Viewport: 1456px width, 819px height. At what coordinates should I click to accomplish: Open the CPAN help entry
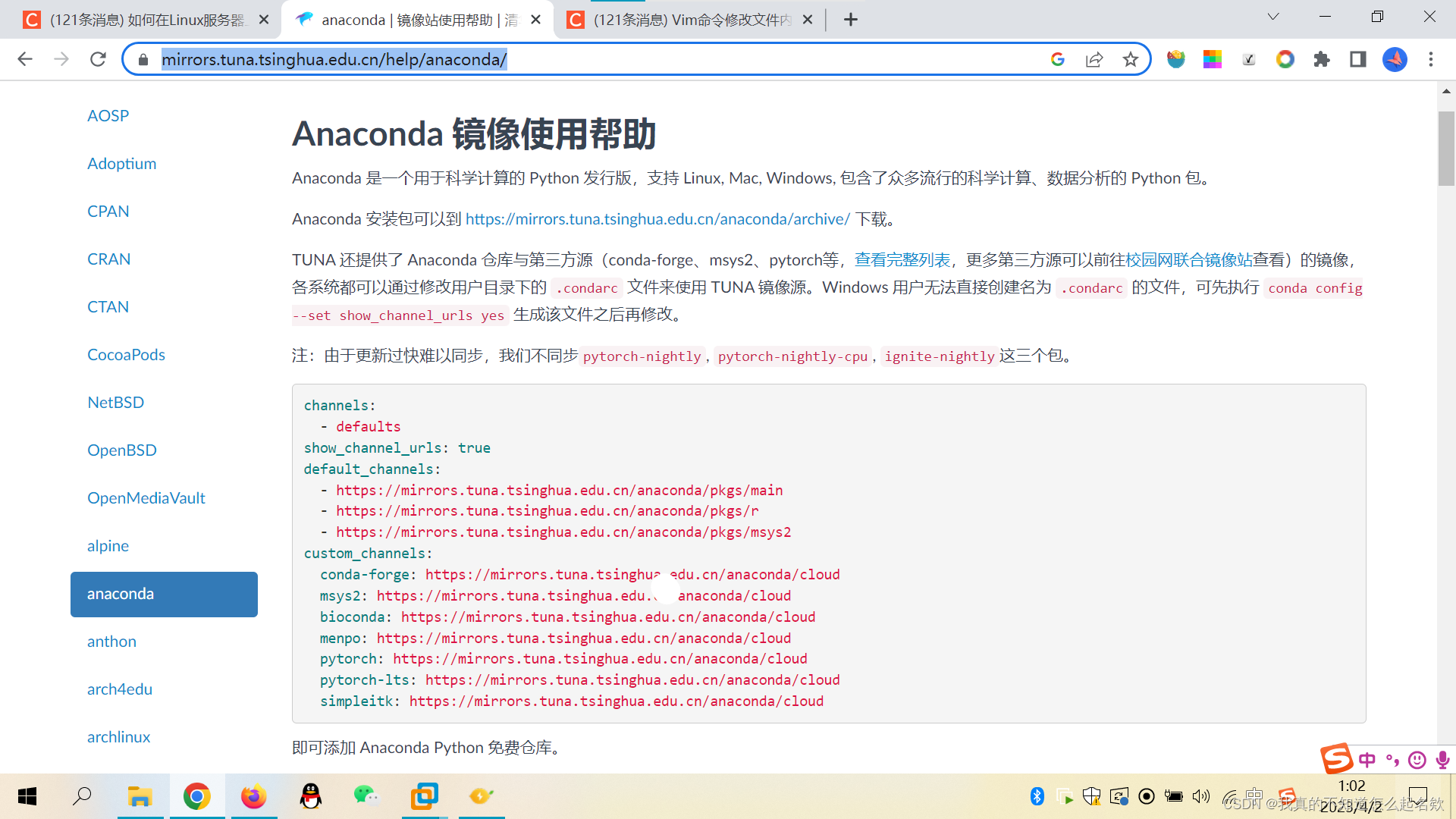[108, 211]
